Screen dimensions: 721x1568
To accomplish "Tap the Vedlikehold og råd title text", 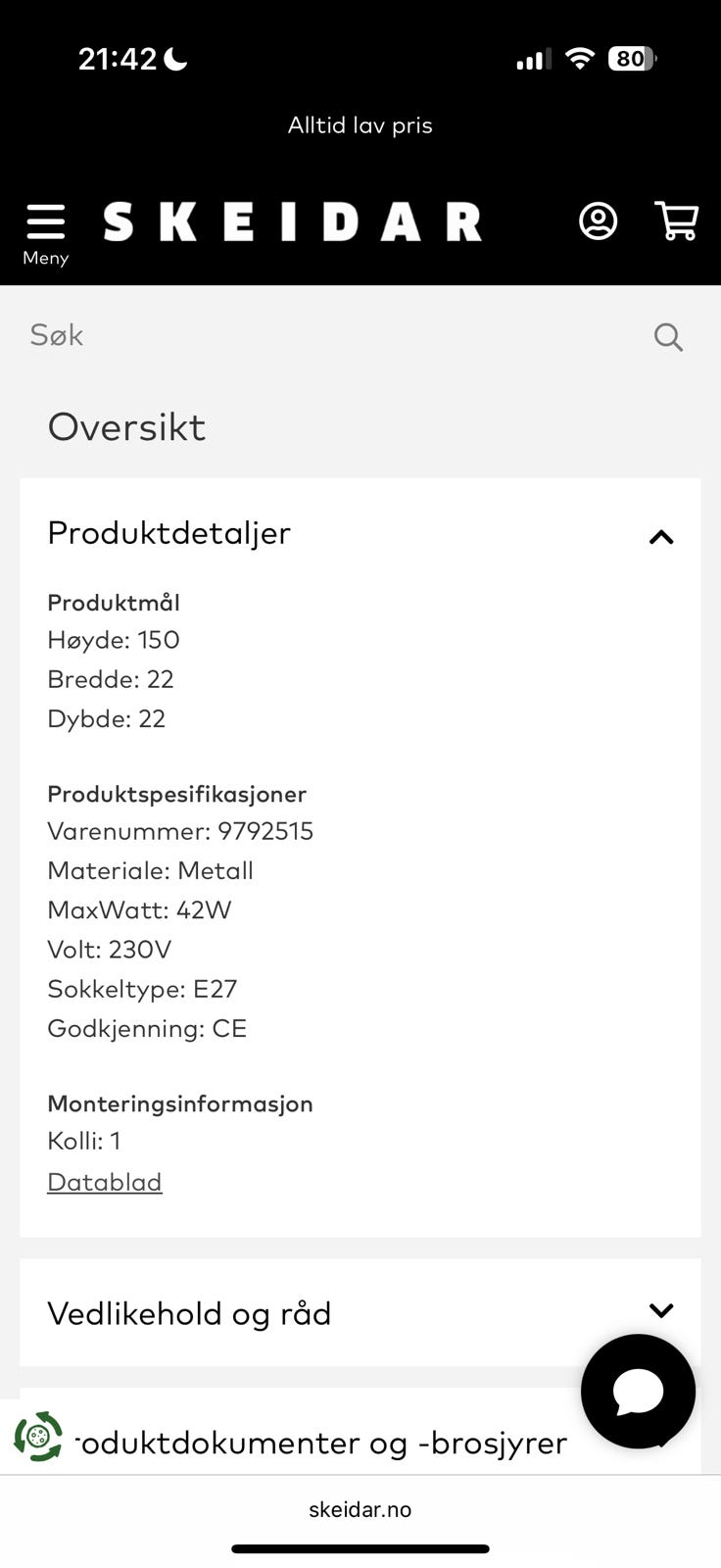I will tap(189, 1313).
